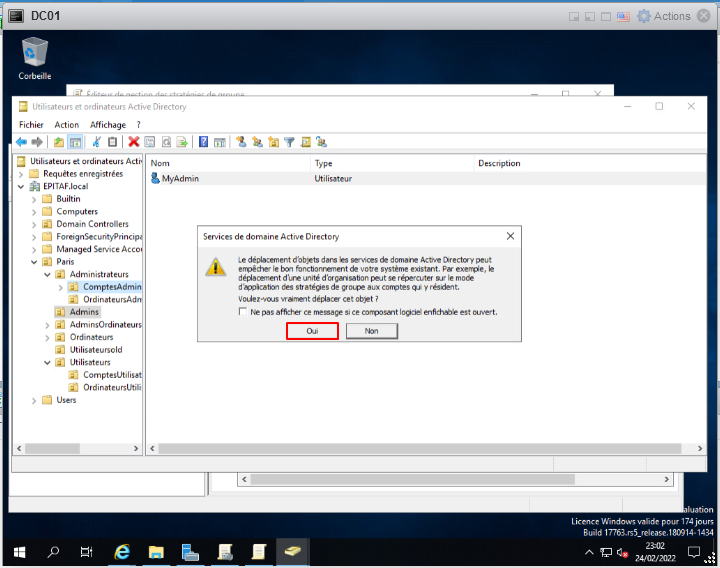Collapse the Utilisateurs organizational unit
720x568 pixels.
pos(47,362)
